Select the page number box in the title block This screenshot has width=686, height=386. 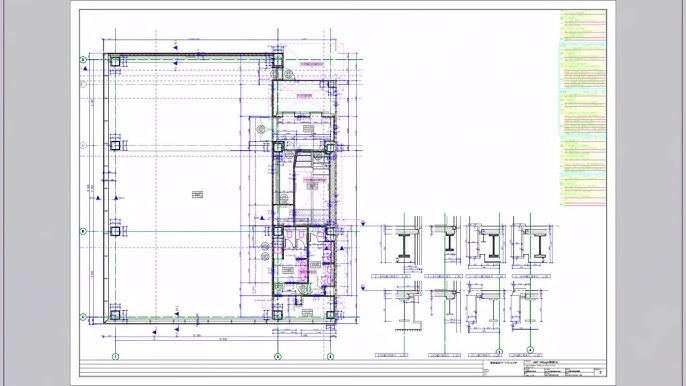point(600,372)
